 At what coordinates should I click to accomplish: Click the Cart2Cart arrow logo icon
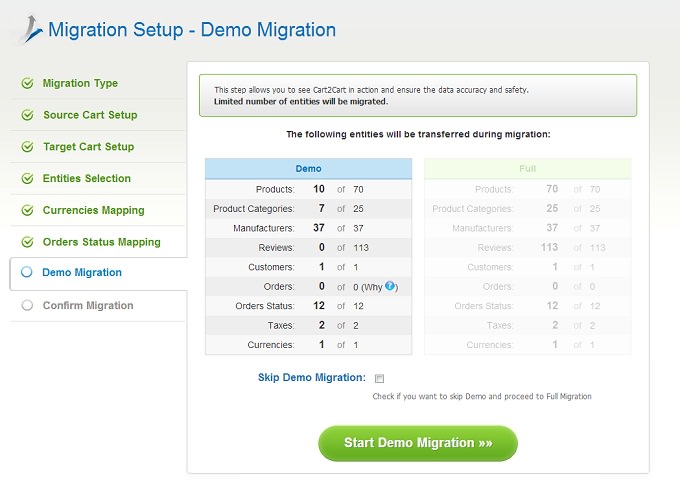(30, 30)
